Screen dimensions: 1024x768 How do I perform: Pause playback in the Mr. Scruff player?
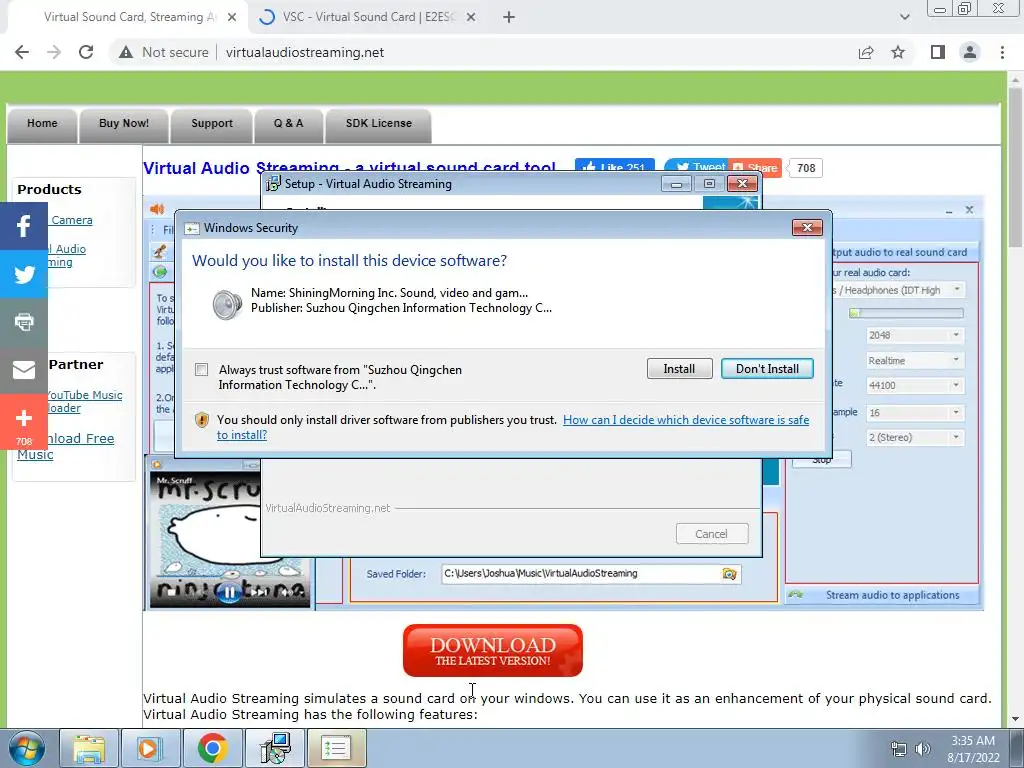pos(229,592)
